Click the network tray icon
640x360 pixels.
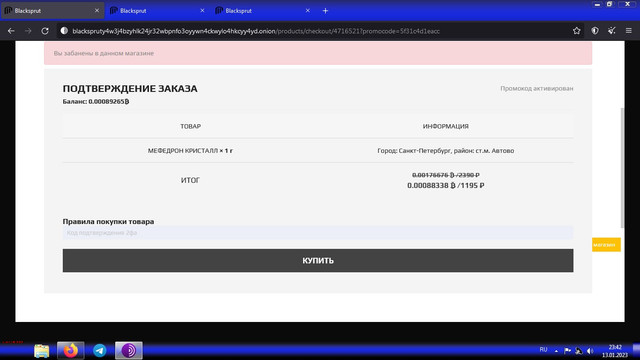[579, 351]
